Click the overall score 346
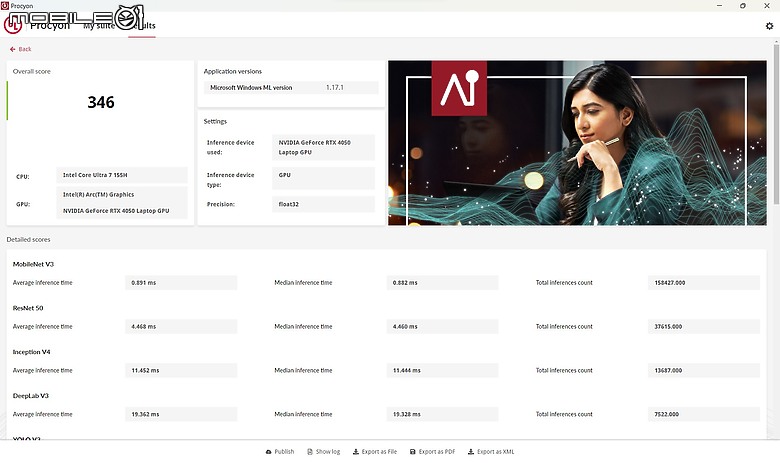The width and height of the screenshot is (780, 463). [101, 102]
